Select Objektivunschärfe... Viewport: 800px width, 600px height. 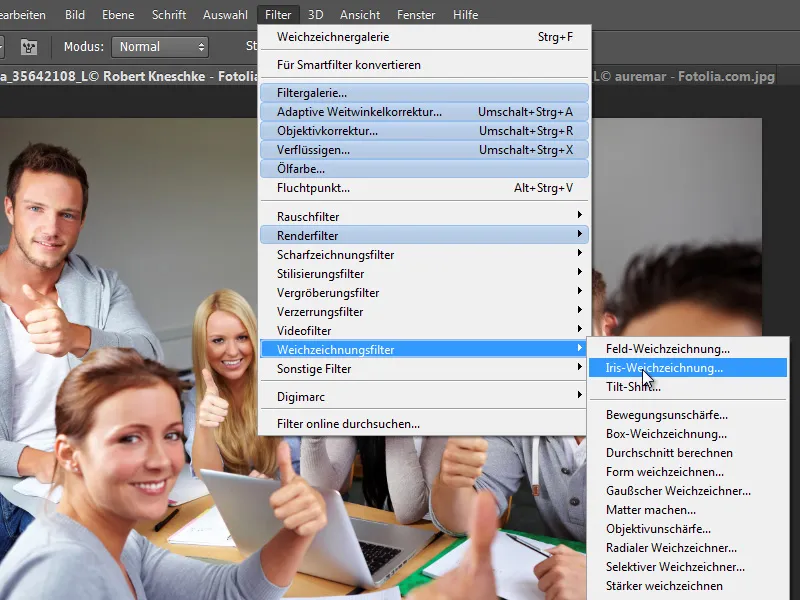tap(688, 529)
